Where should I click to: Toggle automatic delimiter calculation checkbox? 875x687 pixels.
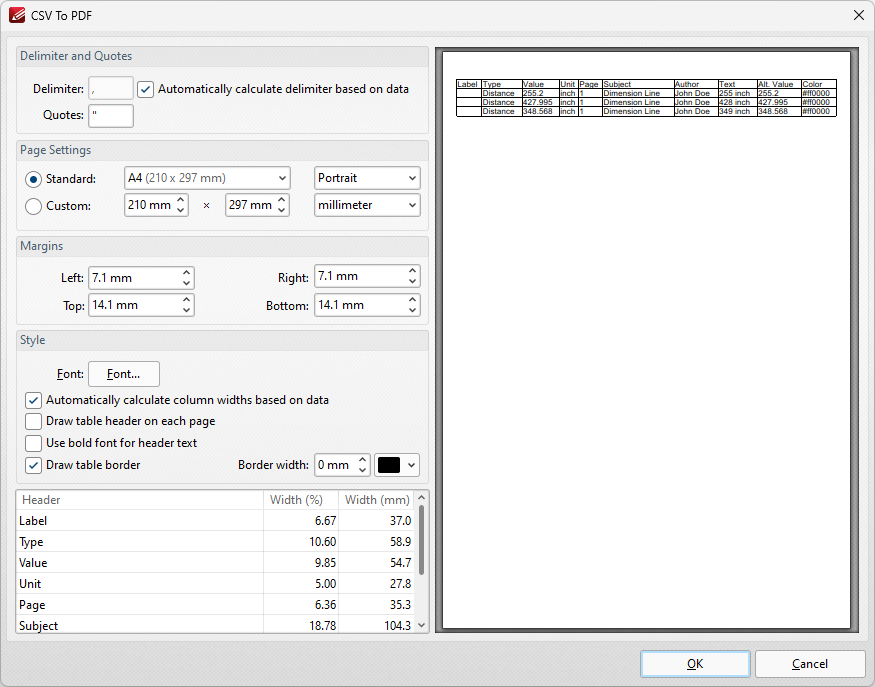[x=146, y=89]
